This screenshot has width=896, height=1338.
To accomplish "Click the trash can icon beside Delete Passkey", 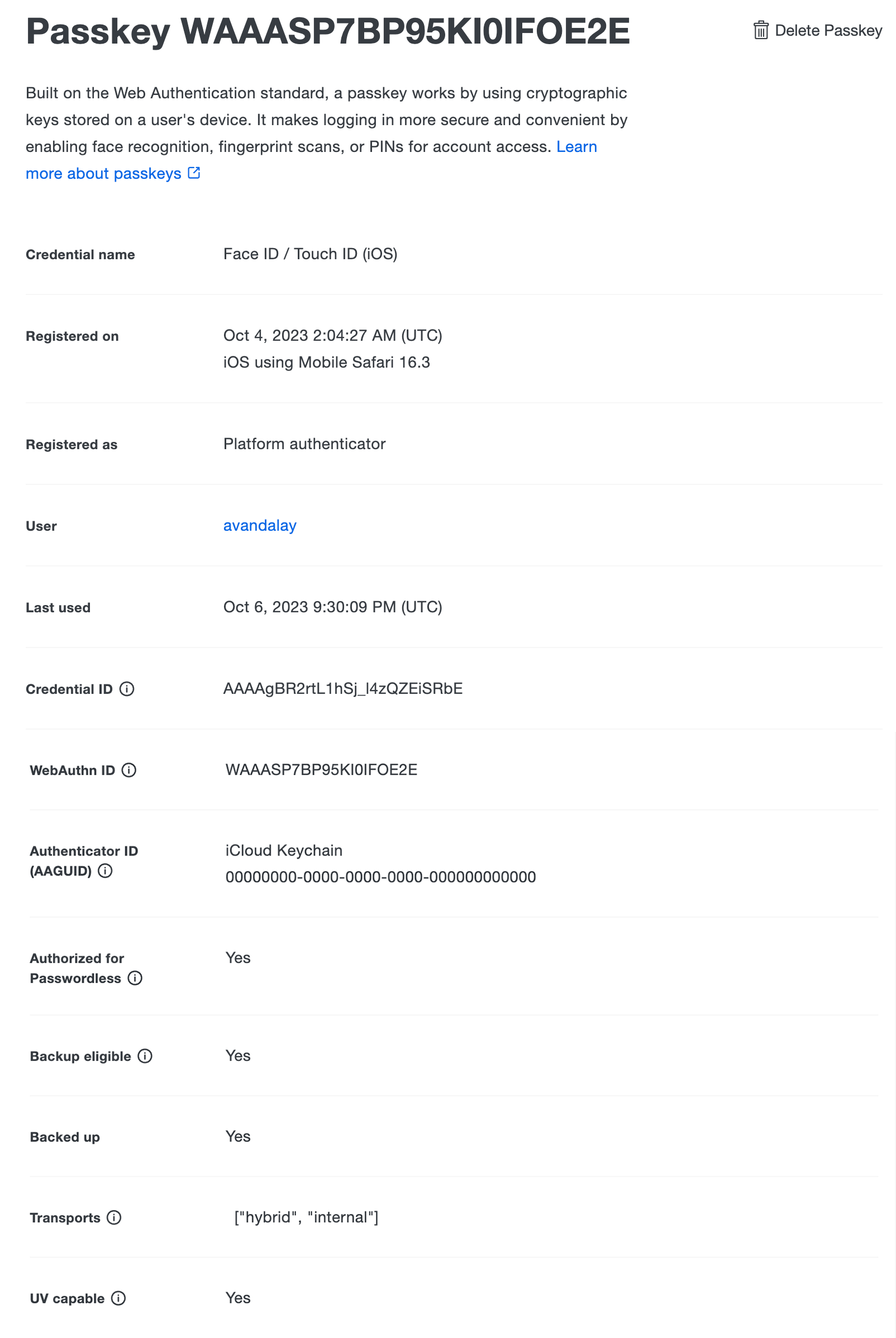I will tap(760, 30).
